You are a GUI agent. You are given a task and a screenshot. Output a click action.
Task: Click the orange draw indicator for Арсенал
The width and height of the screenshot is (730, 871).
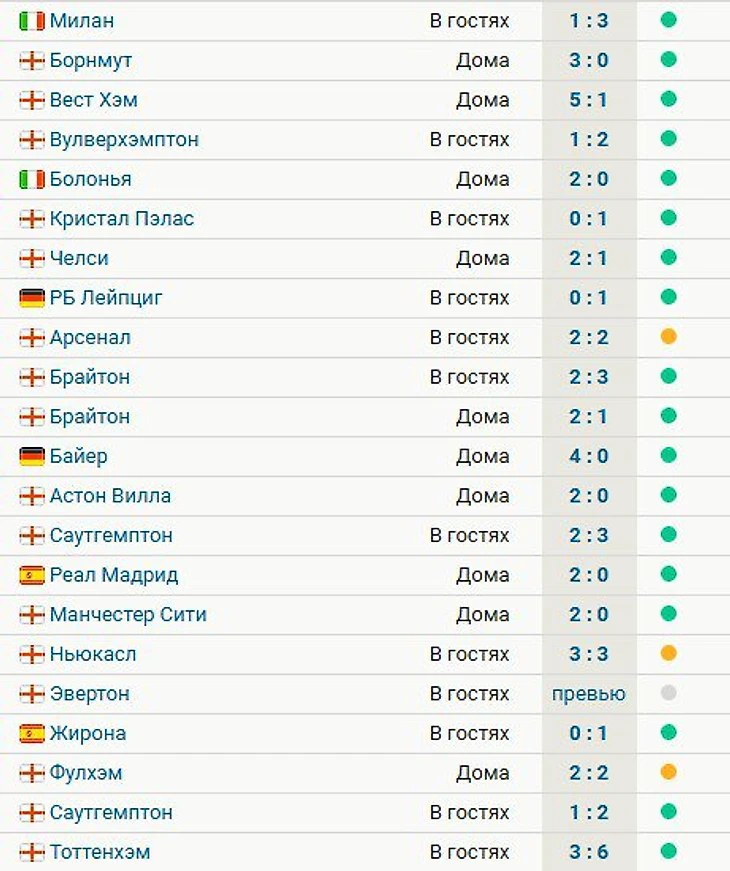(x=668, y=337)
